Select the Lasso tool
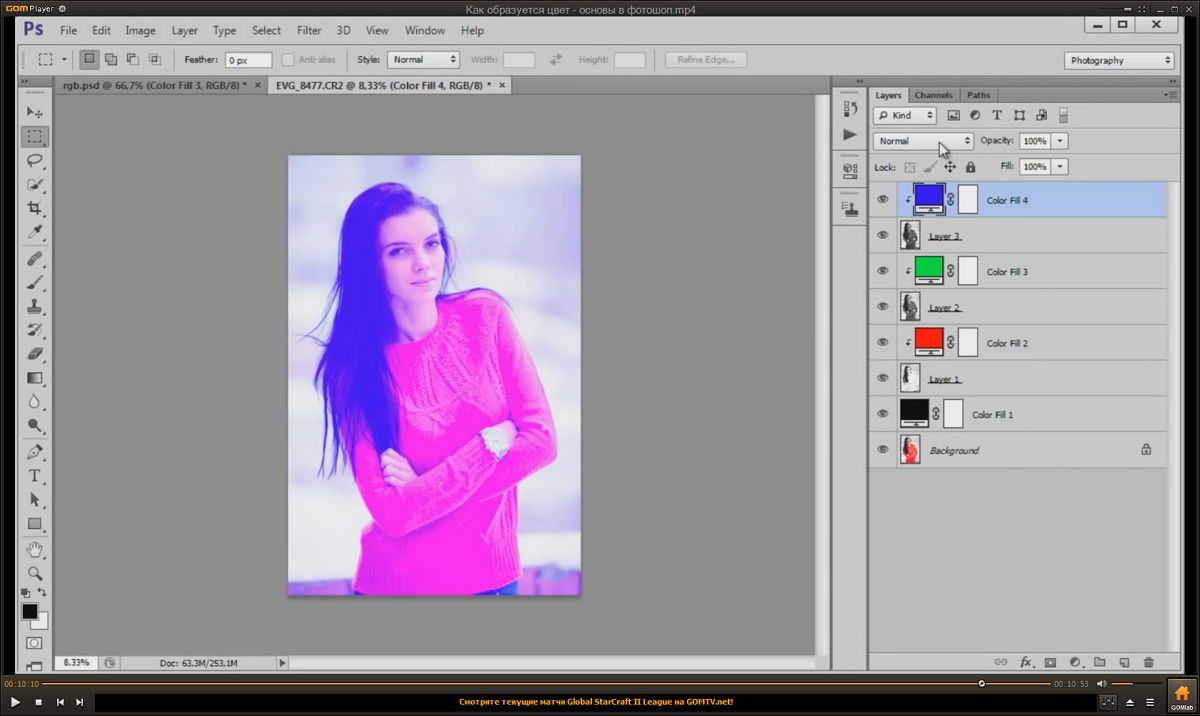 pos(35,161)
